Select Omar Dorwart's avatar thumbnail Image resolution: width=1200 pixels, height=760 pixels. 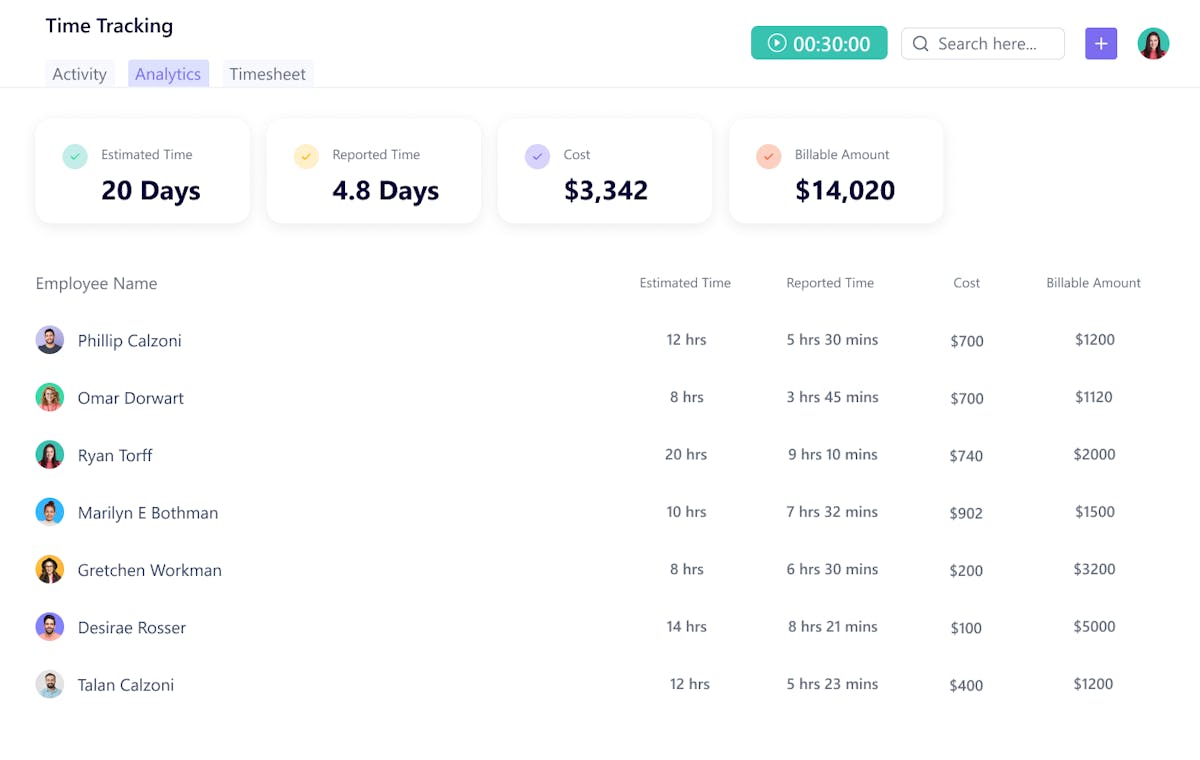[49, 396]
